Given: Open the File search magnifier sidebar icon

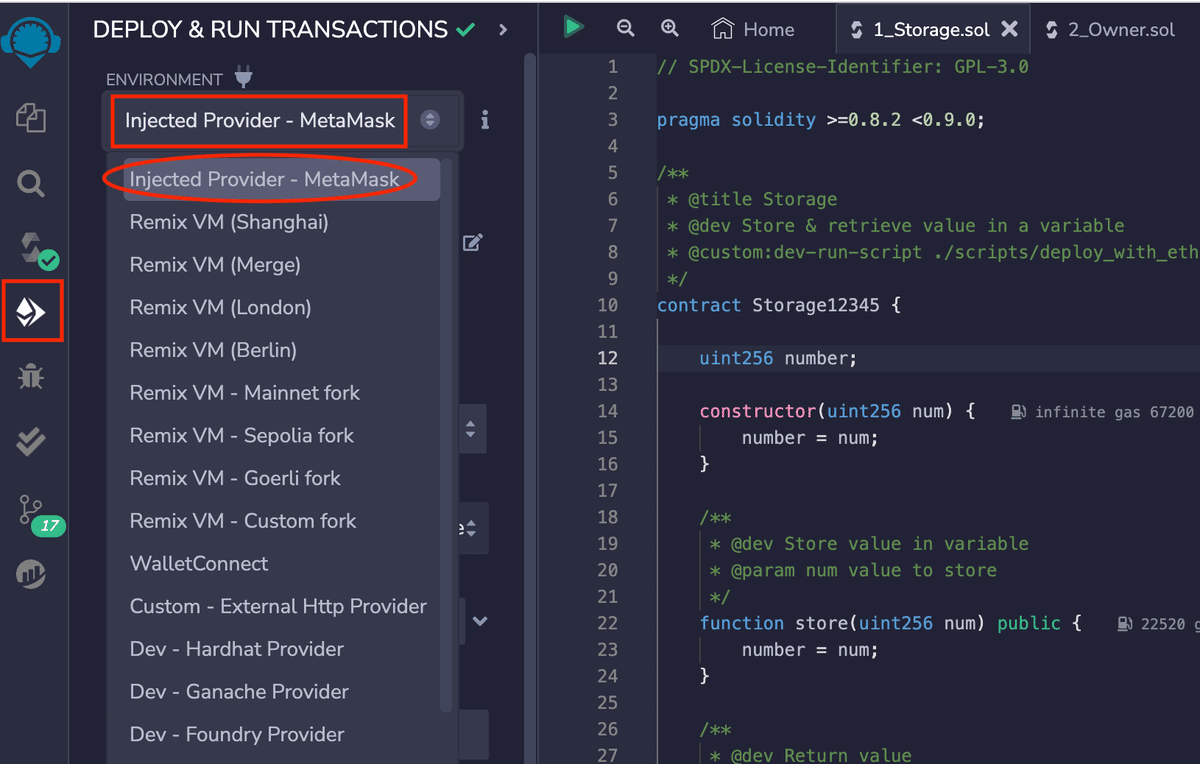Looking at the screenshot, I should coord(31,184).
